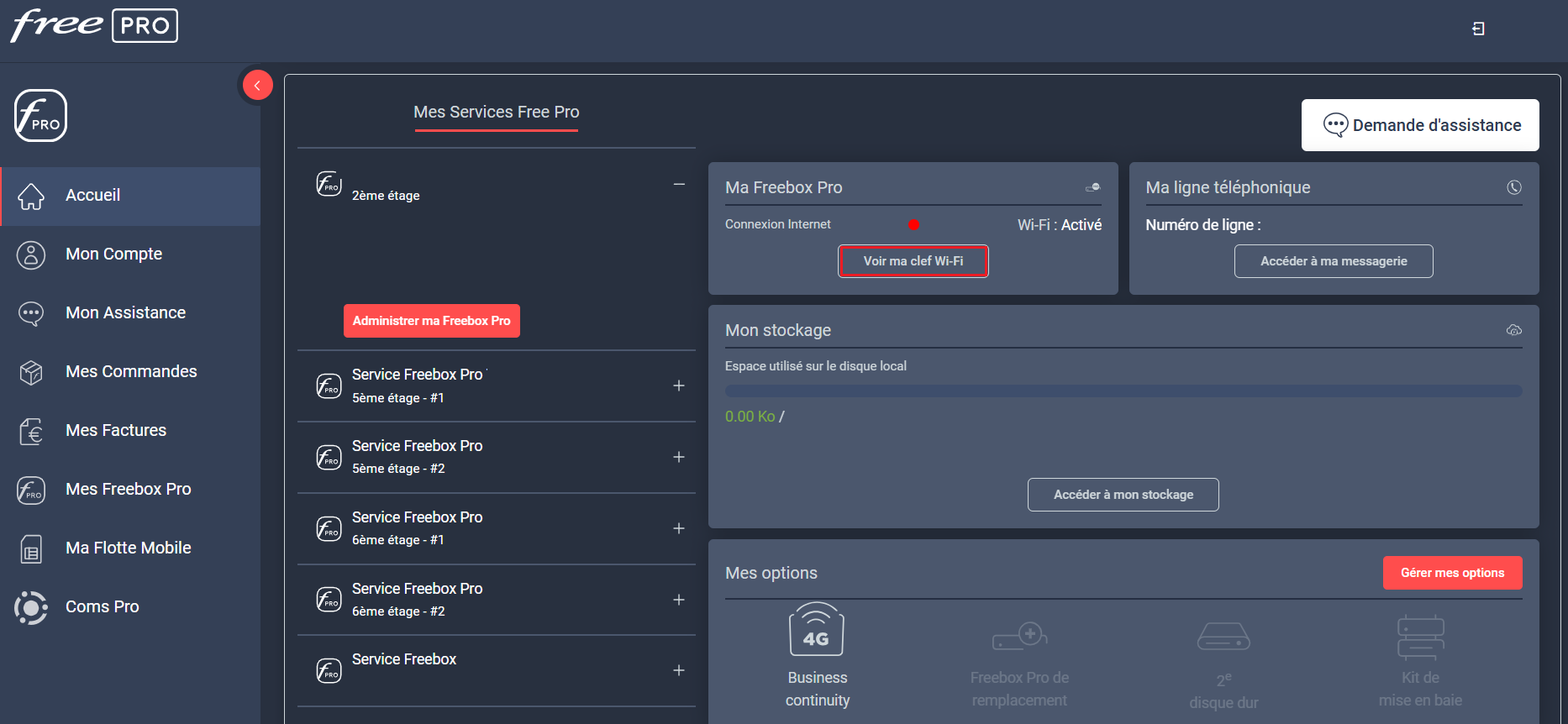
Task: Click the 2ème étage Freebox Pro icon
Action: [329, 183]
